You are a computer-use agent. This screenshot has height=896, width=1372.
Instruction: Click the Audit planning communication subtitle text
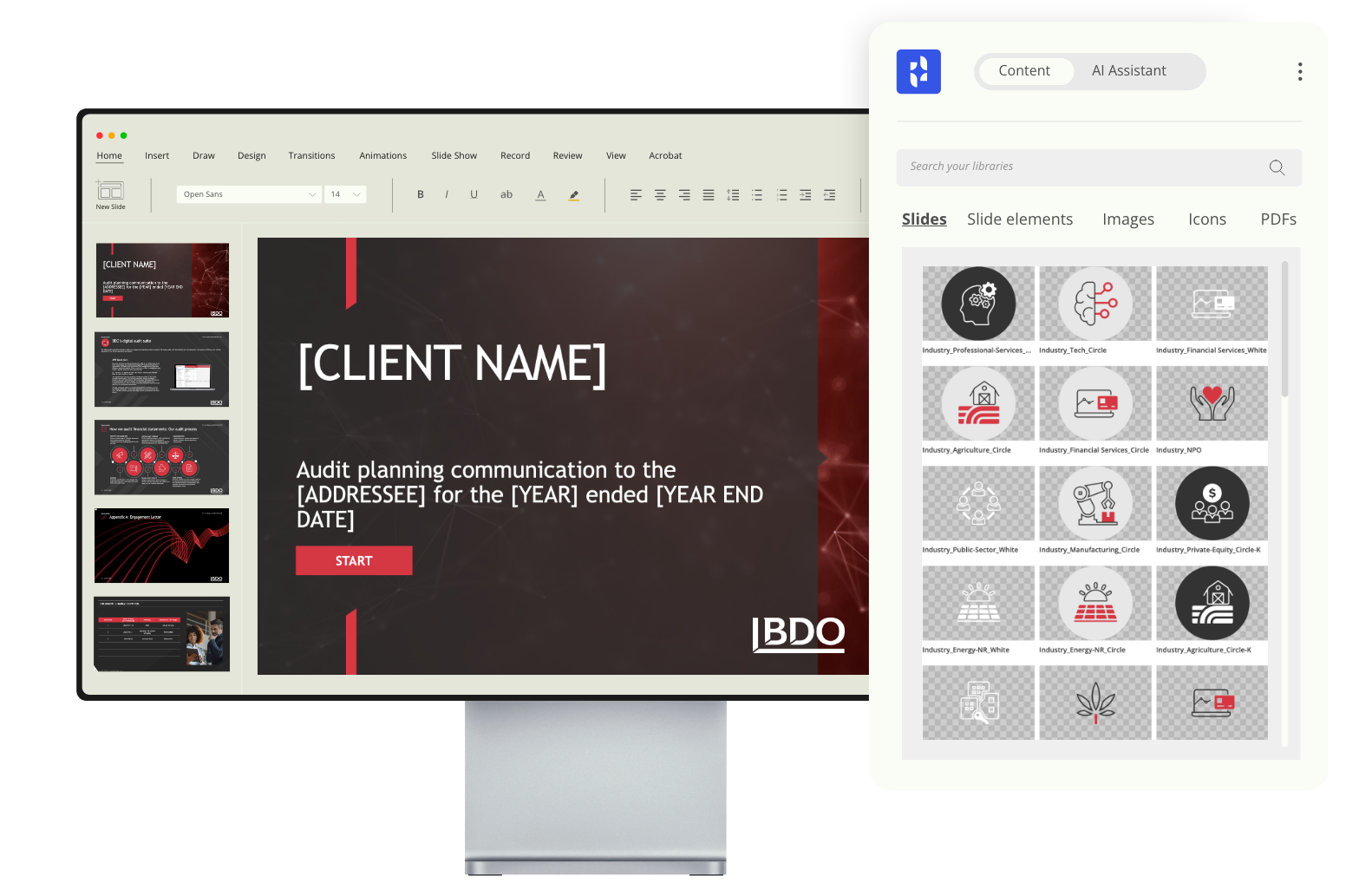click(x=530, y=494)
